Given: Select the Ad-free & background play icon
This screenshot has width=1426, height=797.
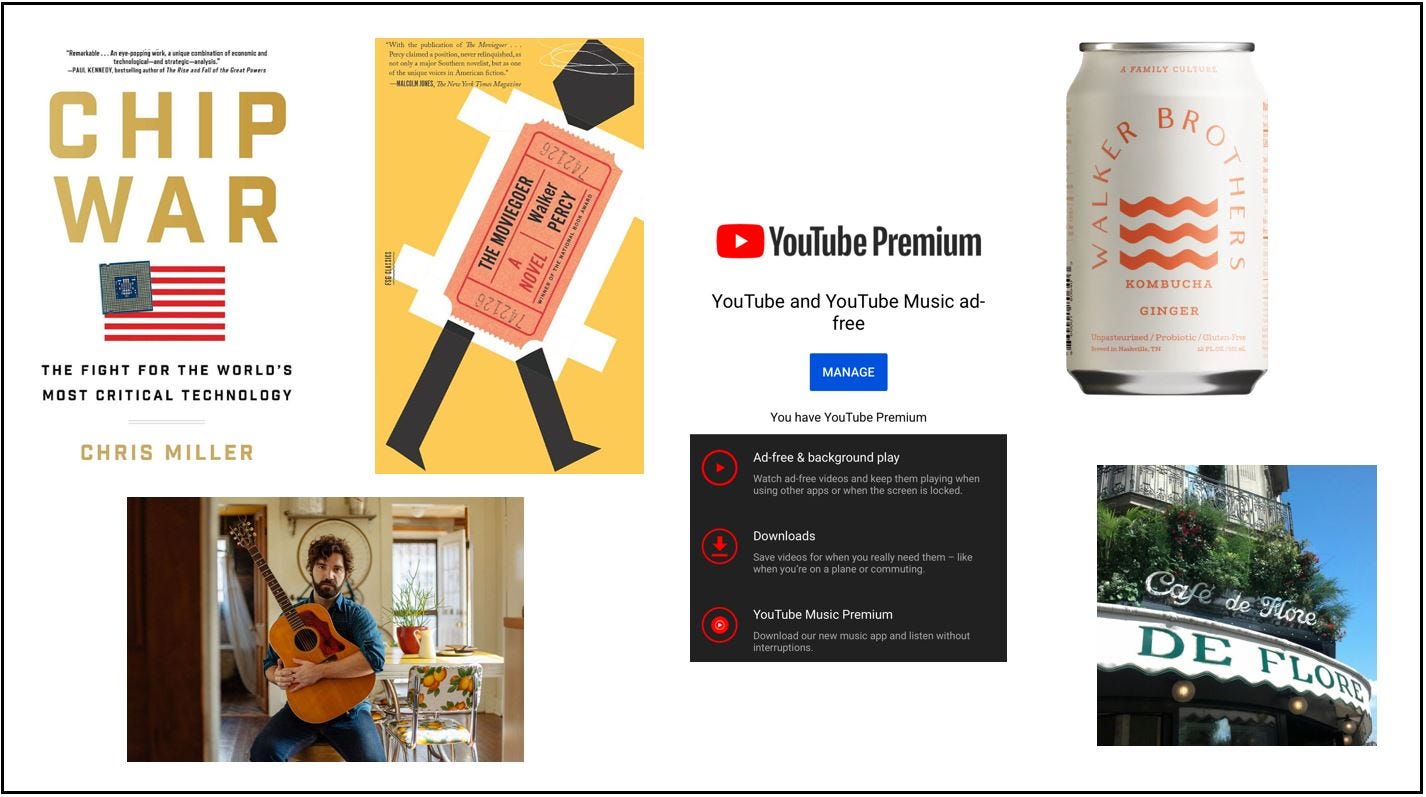Looking at the screenshot, I should coord(719,467).
